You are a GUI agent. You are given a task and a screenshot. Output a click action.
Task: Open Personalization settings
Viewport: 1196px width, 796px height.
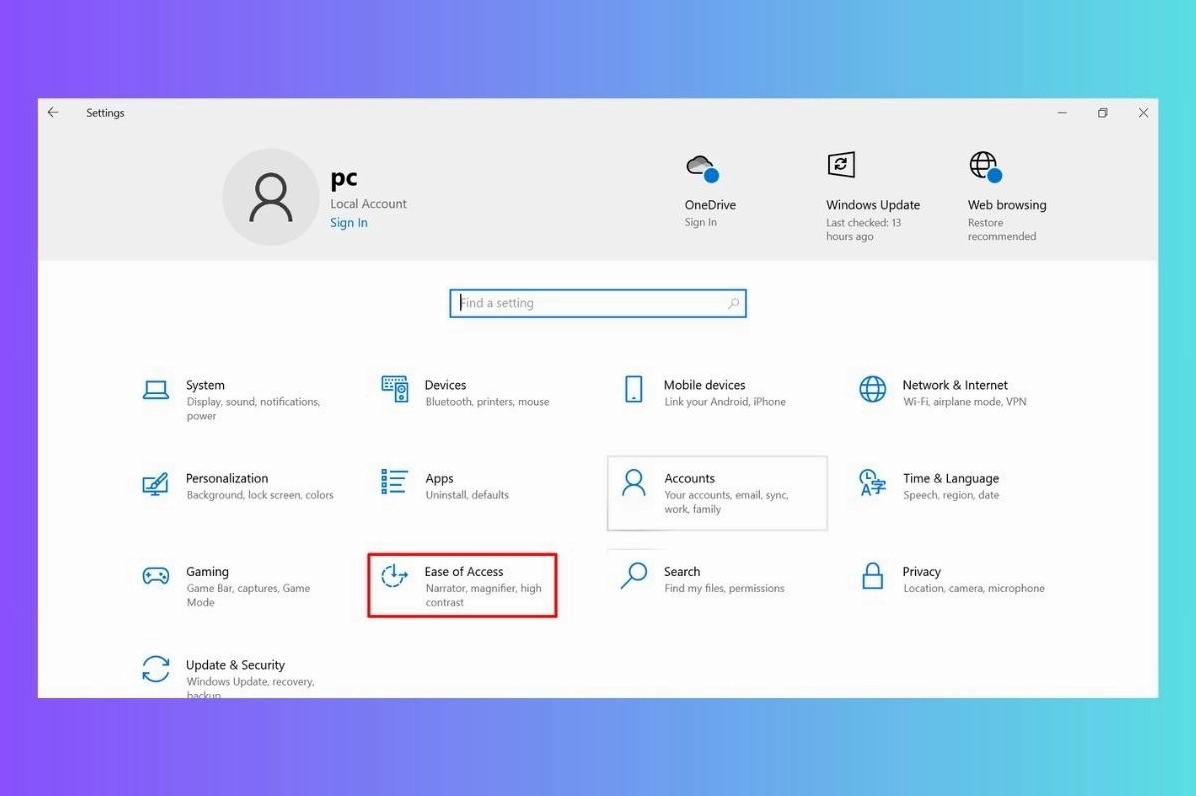pyautogui.click(x=156, y=484)
